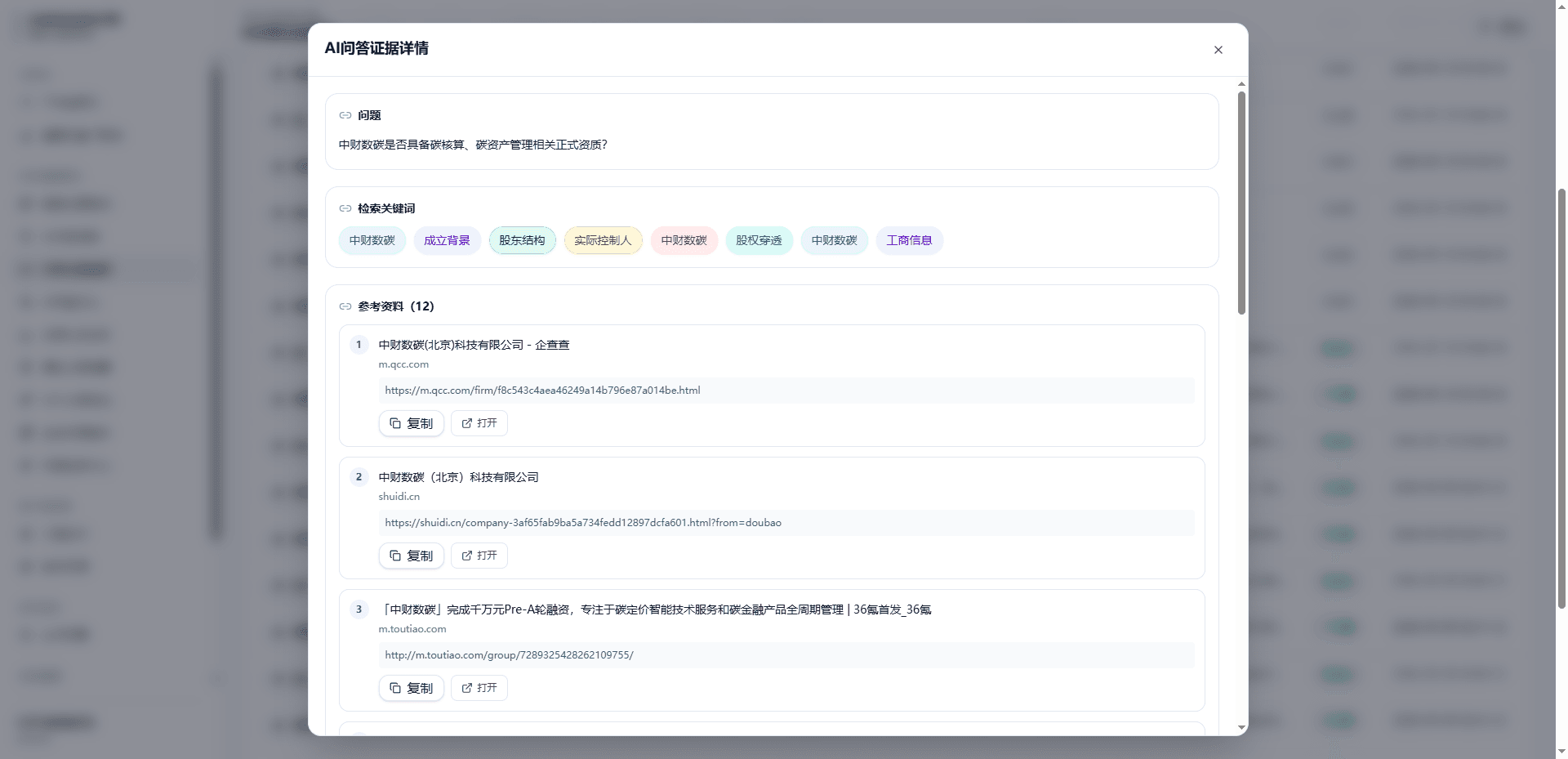Click the dialog vertical scrollbar thumb

click(1241, 203)
